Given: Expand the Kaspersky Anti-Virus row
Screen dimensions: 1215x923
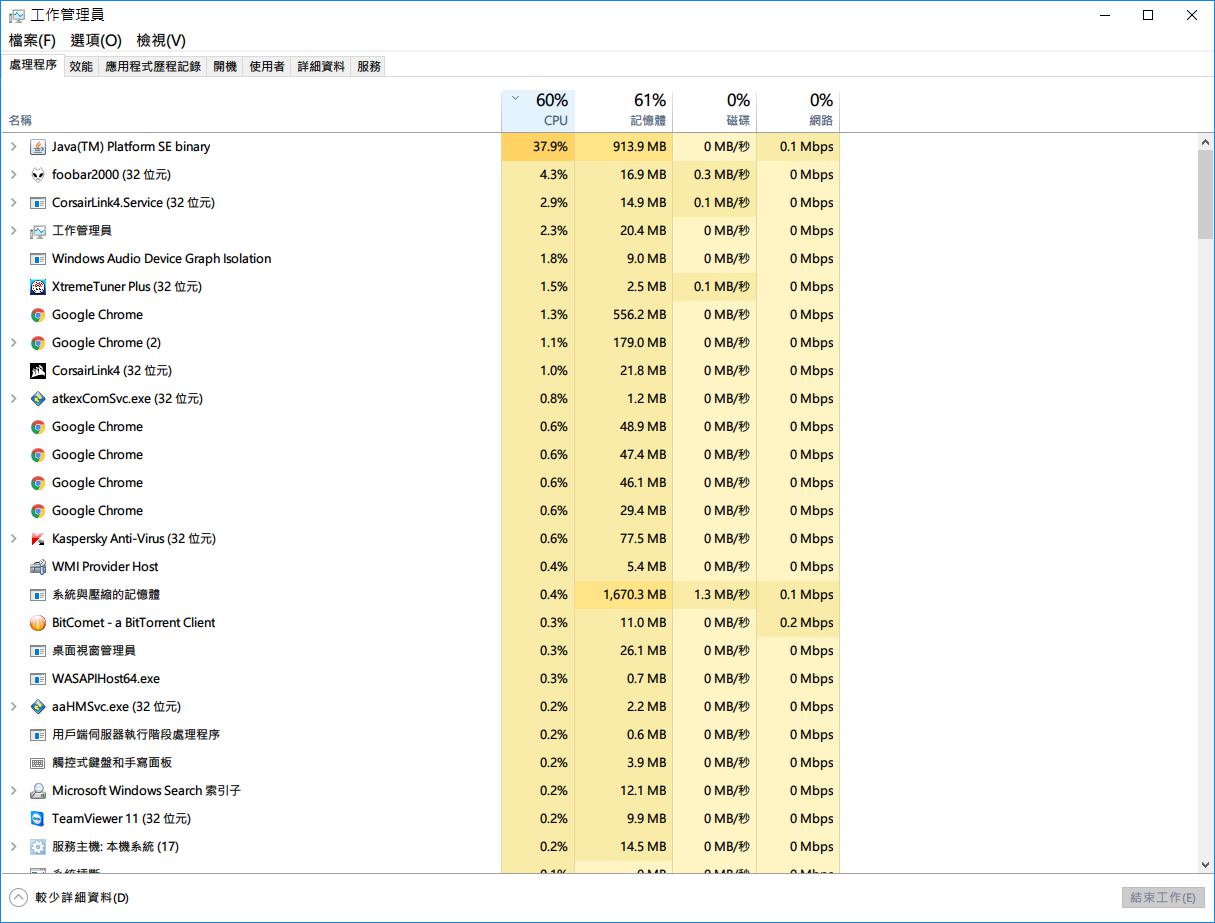Looking at the screenshot, I should pyautogui.click(x=14, y=539).
